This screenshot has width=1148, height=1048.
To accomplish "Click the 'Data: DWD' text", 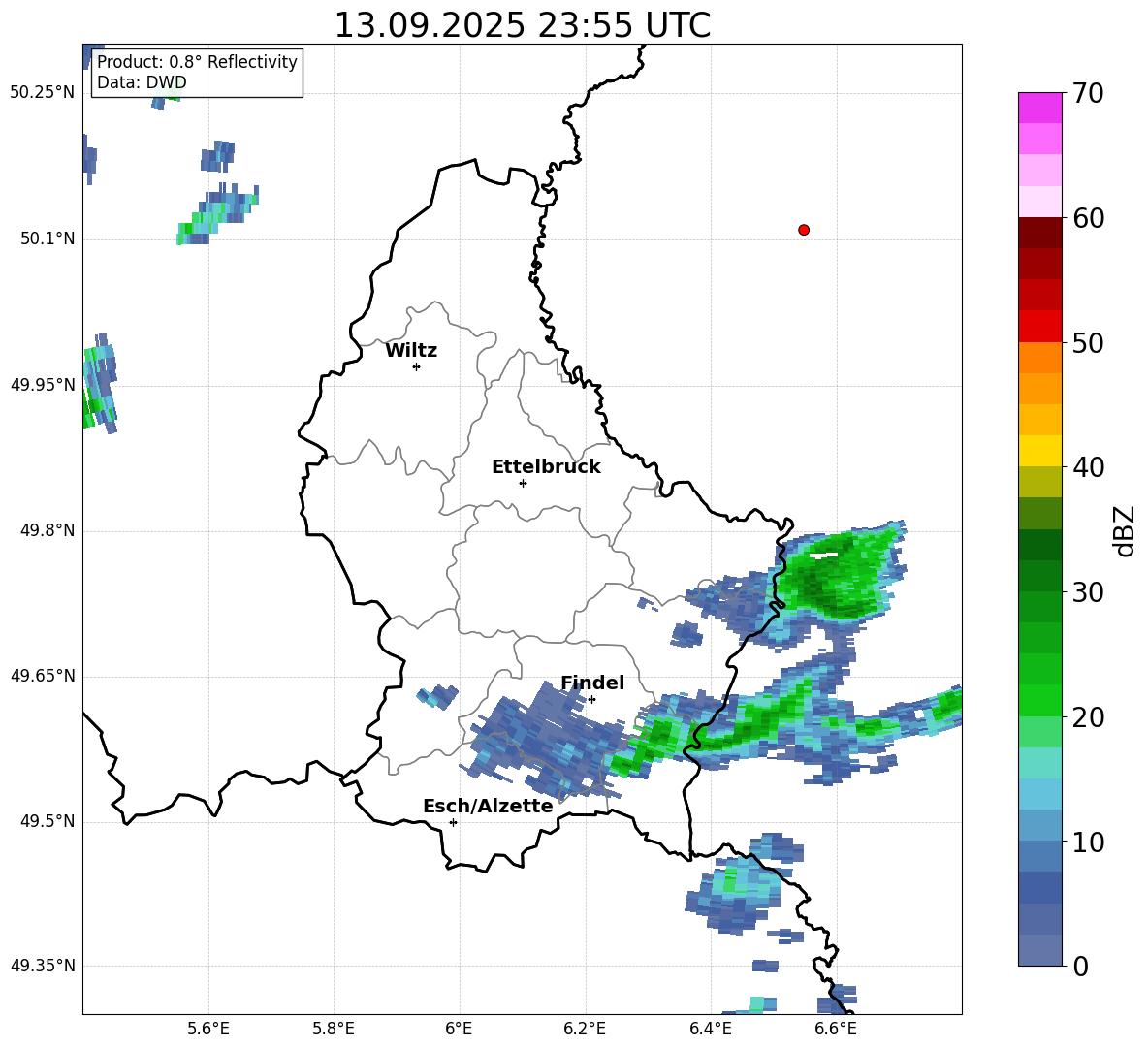I will click(142, 82).
